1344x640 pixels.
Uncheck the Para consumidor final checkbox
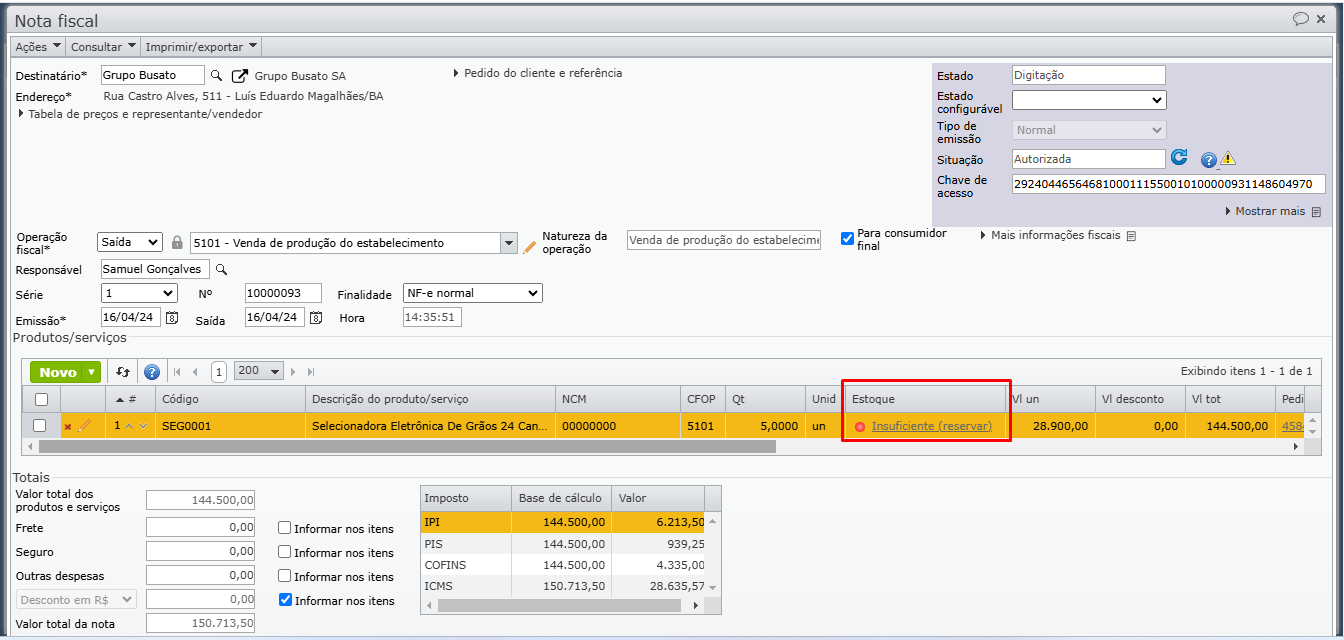click(847, 238)
